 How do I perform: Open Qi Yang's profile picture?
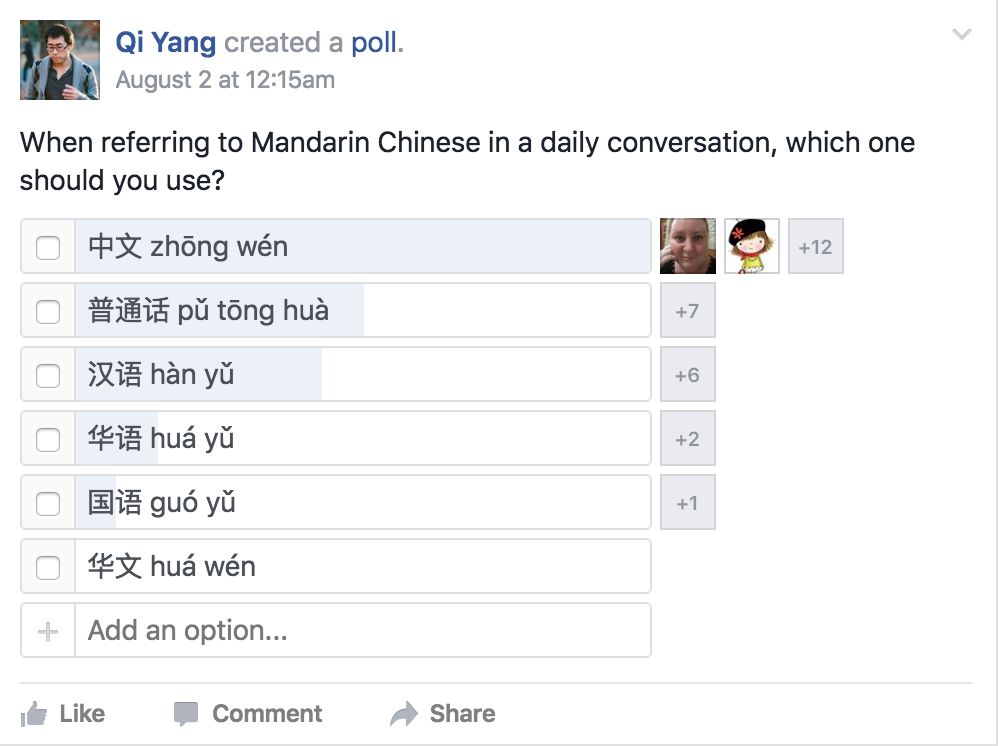pyautogui.click(x=60, y=60)
